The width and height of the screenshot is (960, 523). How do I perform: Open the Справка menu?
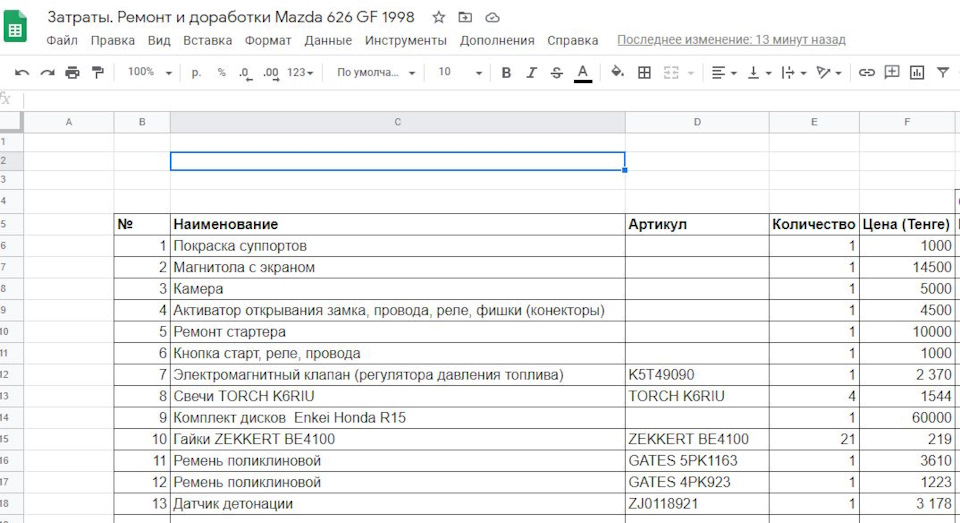coord(572,40)
